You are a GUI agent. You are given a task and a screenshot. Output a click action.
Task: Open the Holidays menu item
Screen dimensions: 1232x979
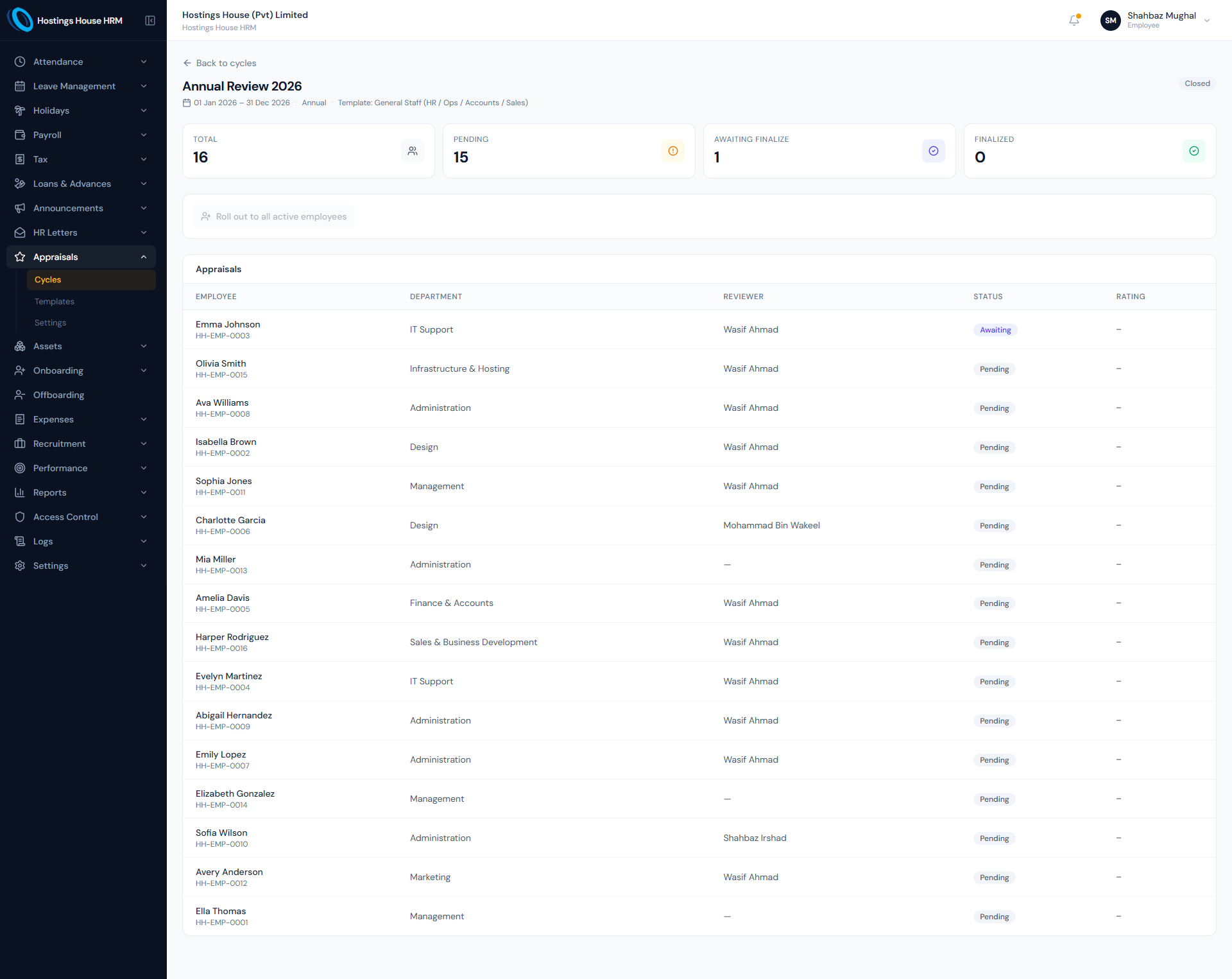pos(81,110)
